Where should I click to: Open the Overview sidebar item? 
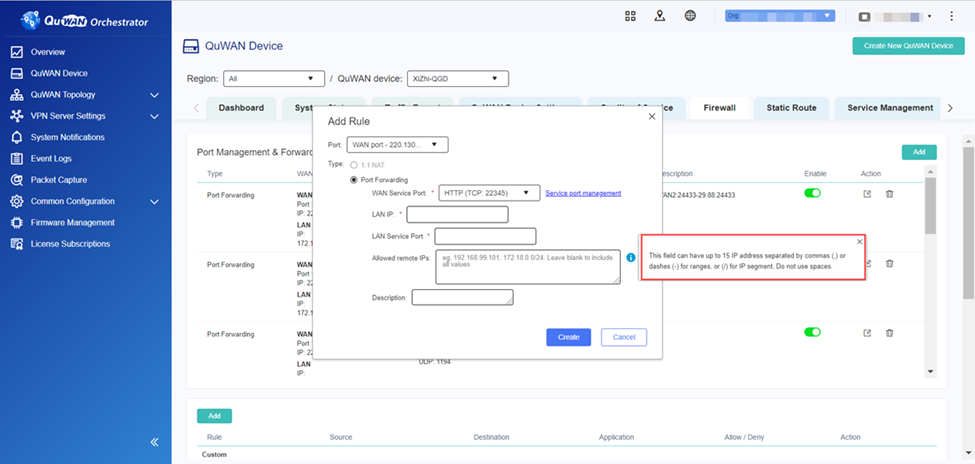(47, 52)
